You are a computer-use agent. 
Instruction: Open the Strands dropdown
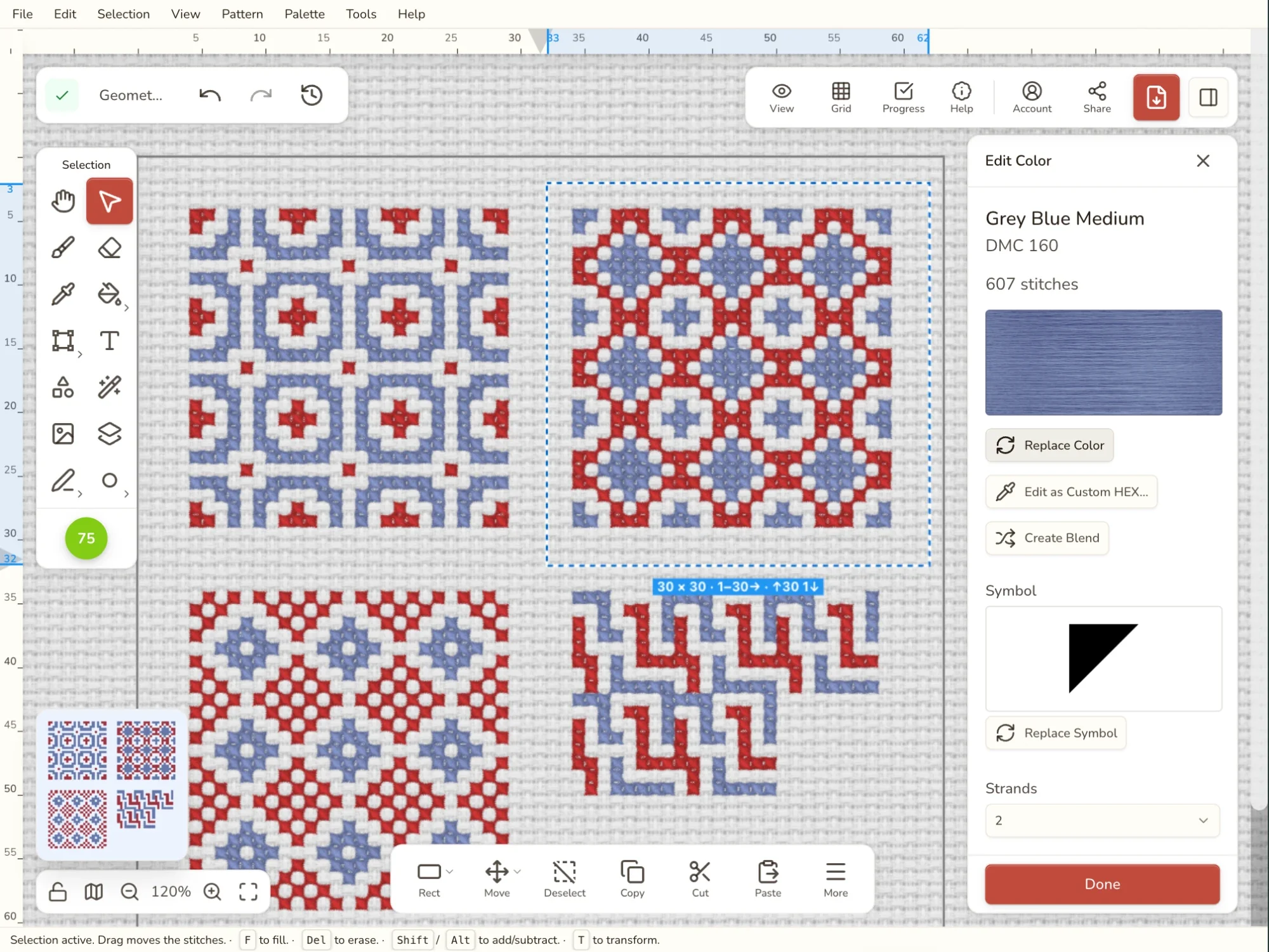pos(1103,820)
